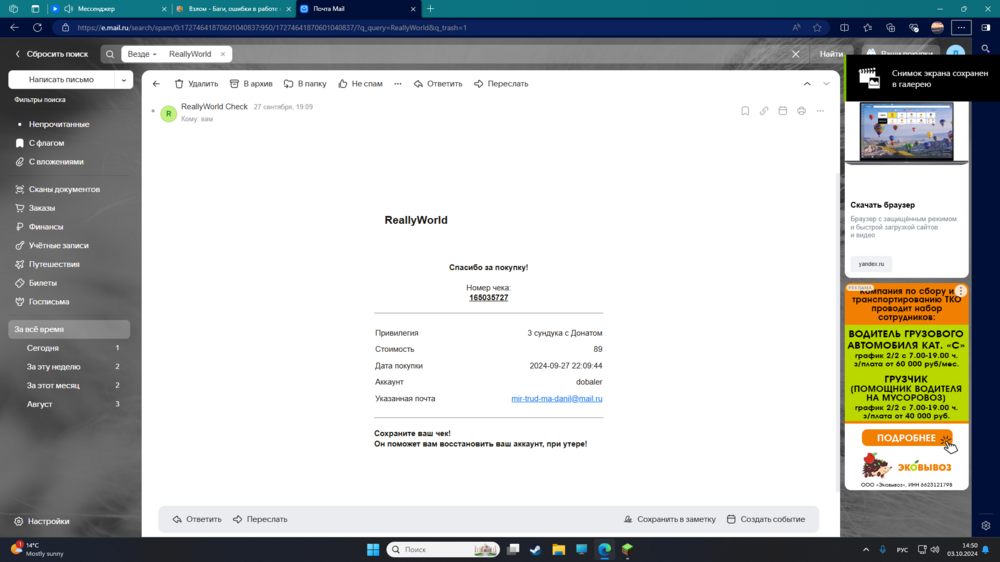Go to previous message up chevron
This screenshot has width=1000, height=562.
tap(807, 84)
